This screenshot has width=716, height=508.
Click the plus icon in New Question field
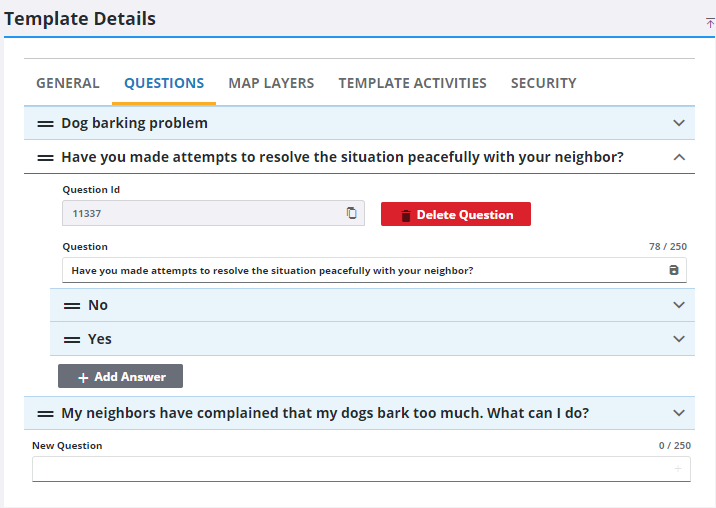677,469
